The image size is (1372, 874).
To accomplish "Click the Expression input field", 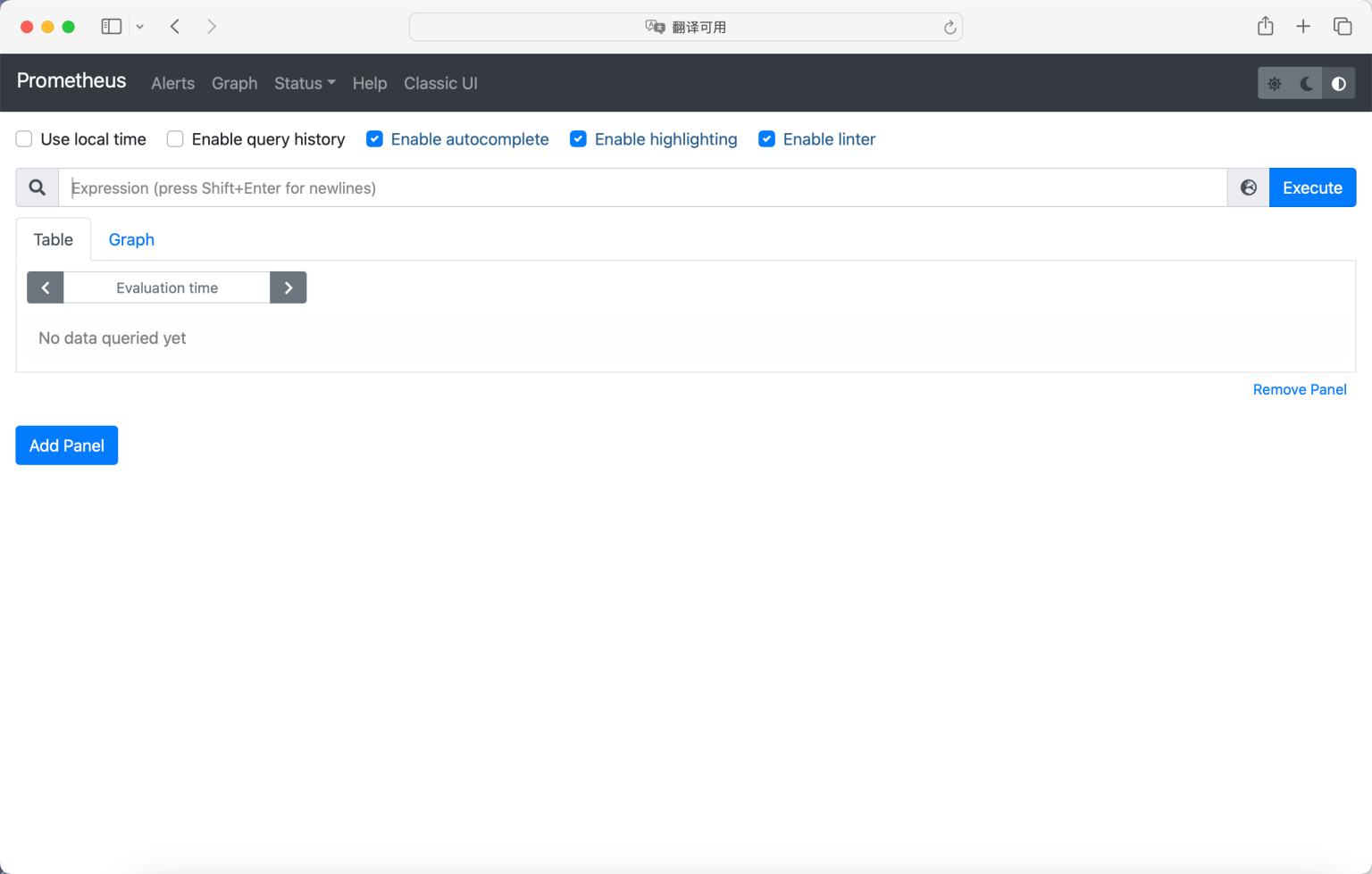I will [625, 187].
